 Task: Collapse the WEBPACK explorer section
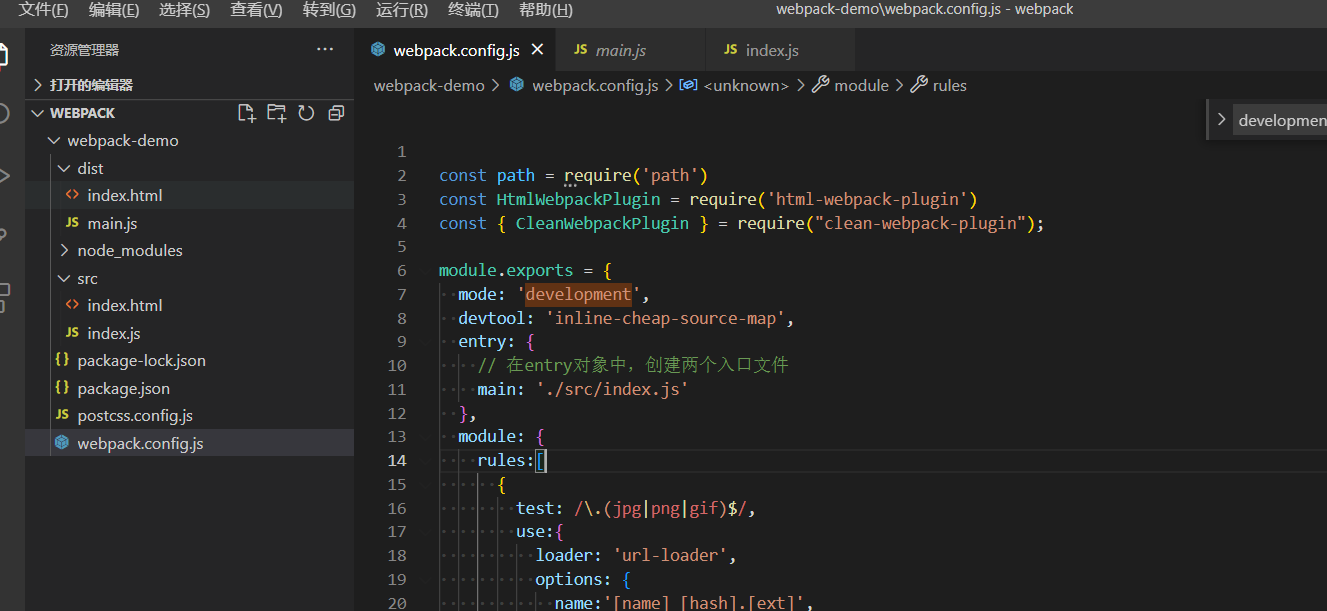coord(38,113)
